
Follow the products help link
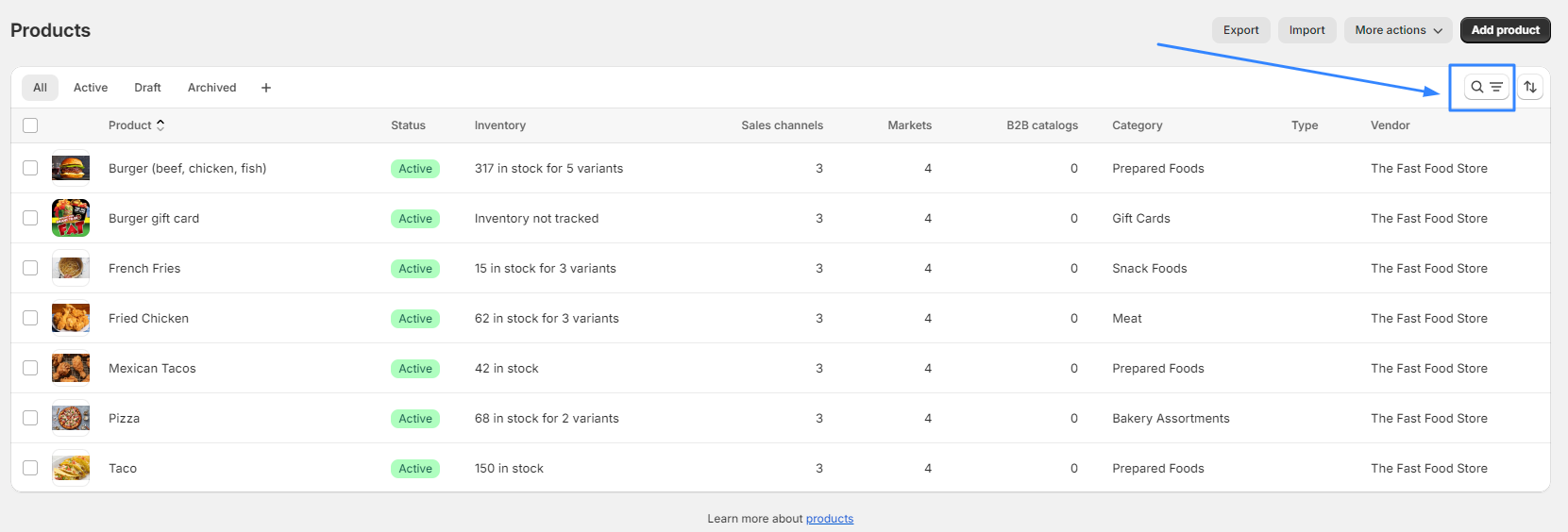tap(830, 519)
